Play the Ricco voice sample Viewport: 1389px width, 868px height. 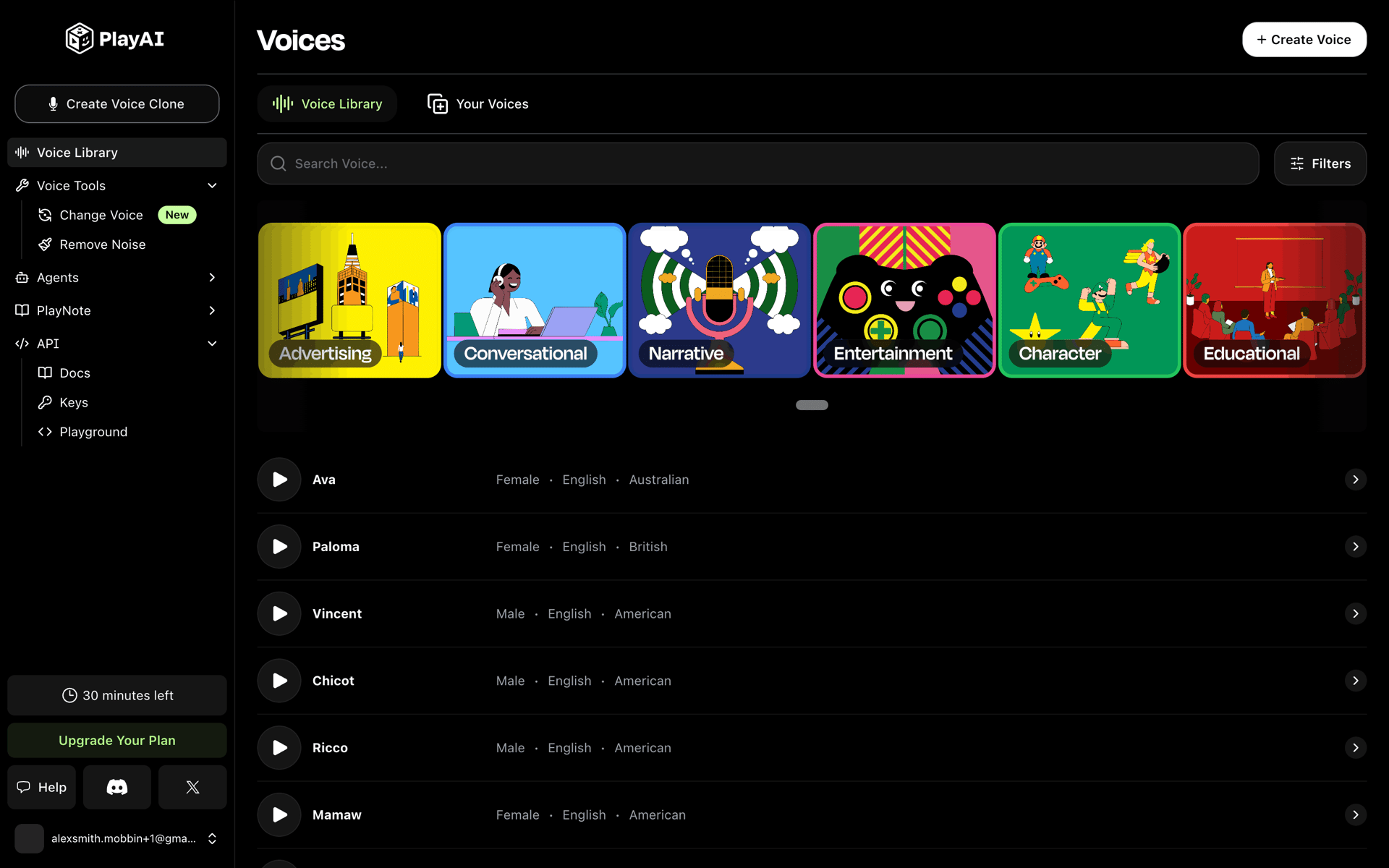tap(279, 748)
